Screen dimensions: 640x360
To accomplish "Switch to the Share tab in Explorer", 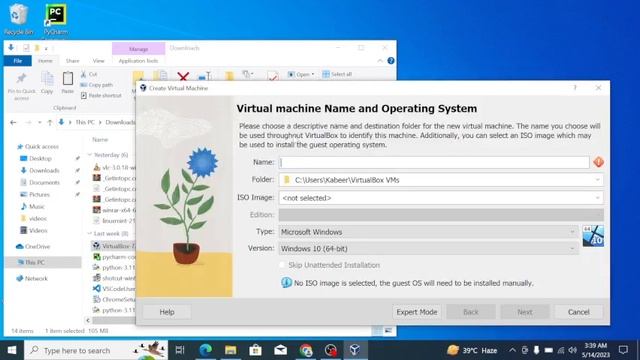I will coord(72,61).
